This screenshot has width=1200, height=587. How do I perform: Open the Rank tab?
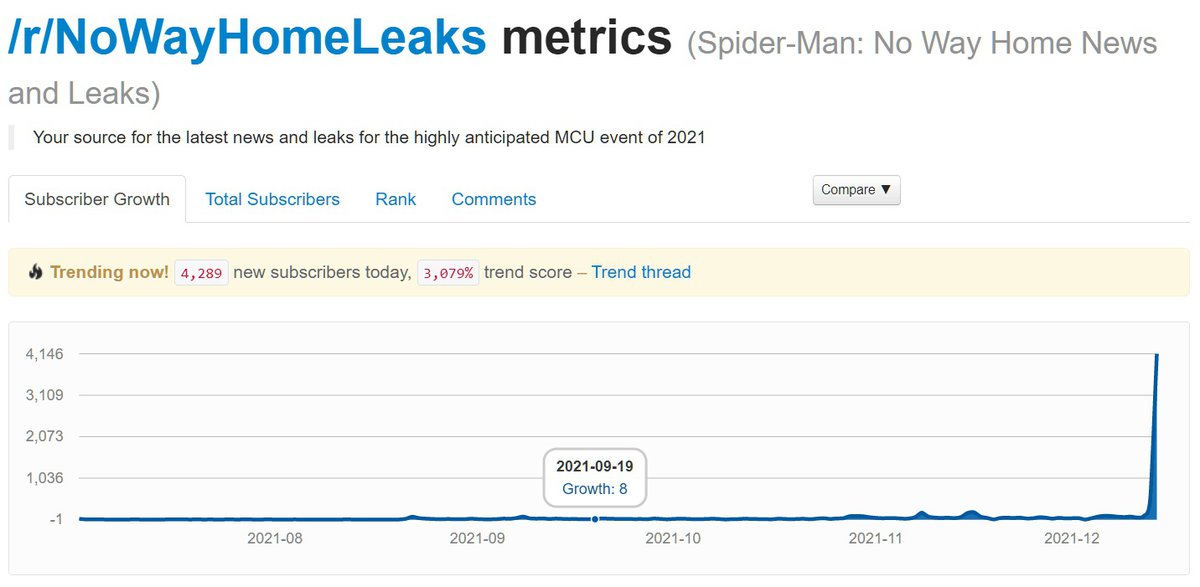395,199
